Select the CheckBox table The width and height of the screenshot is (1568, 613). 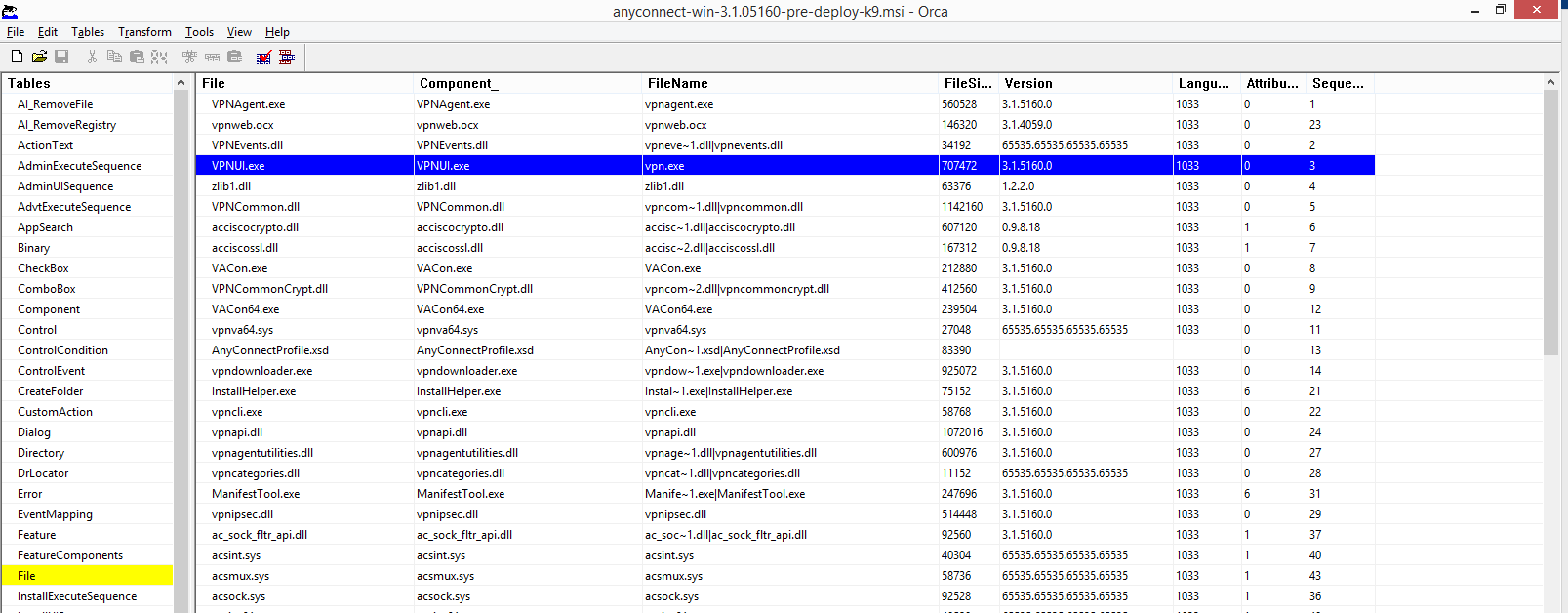pos(43,268)
